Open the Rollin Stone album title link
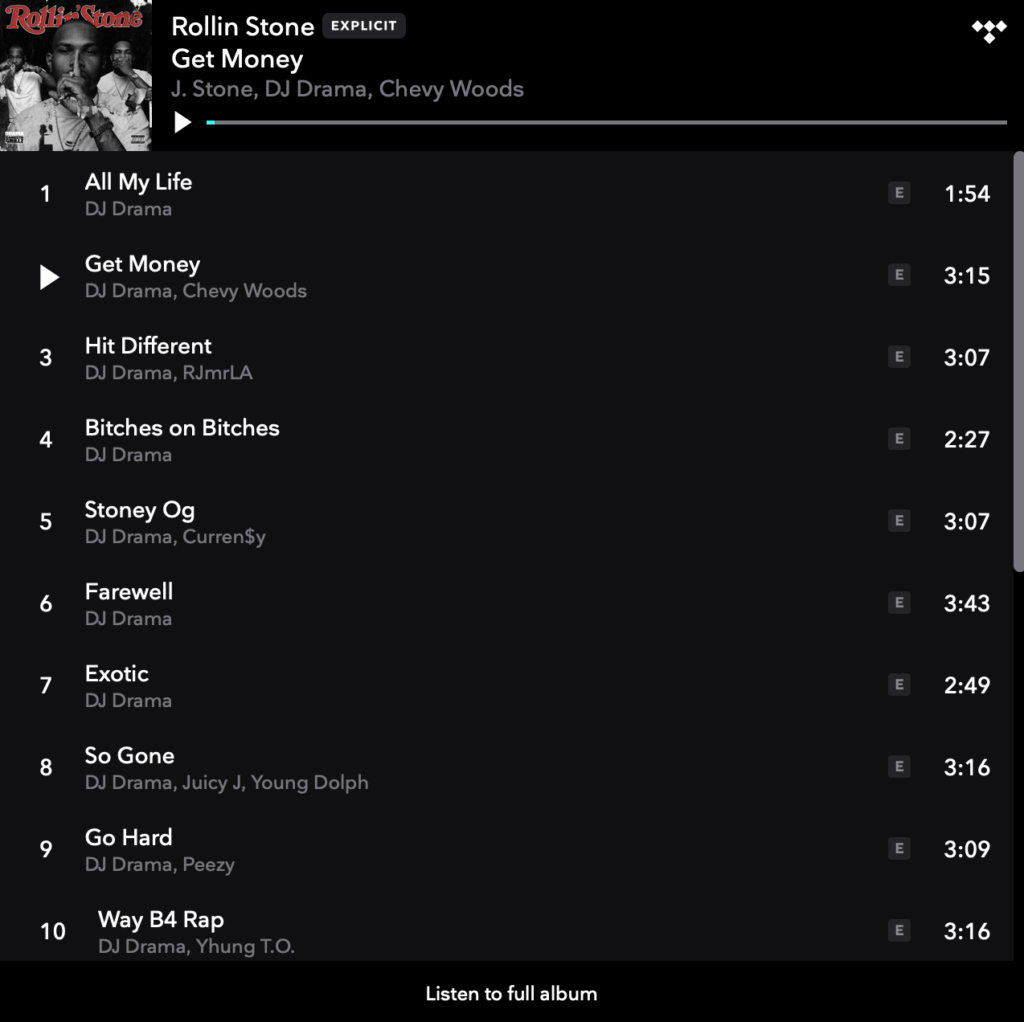Image resolution: width=1024 pixels, height=1022 pixels. point(243,26)
